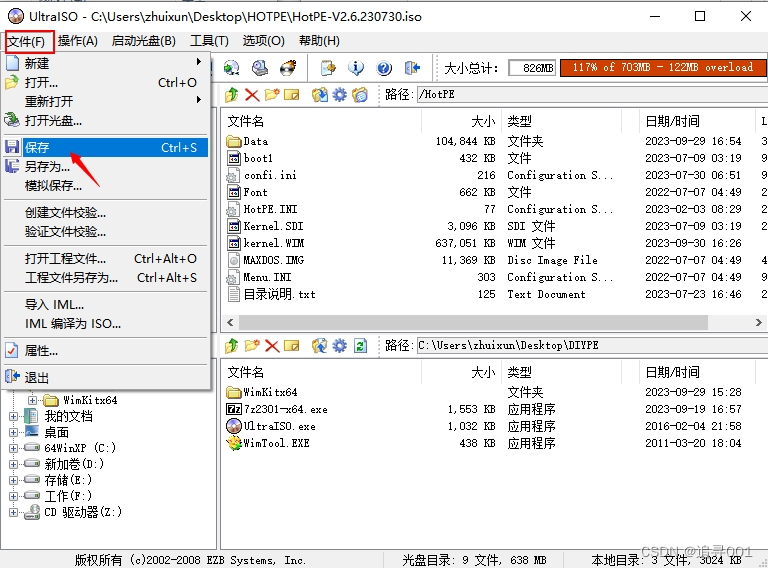Click the /HotPE image path field
This screenshot has height=568, width=768.
point(592,95)
